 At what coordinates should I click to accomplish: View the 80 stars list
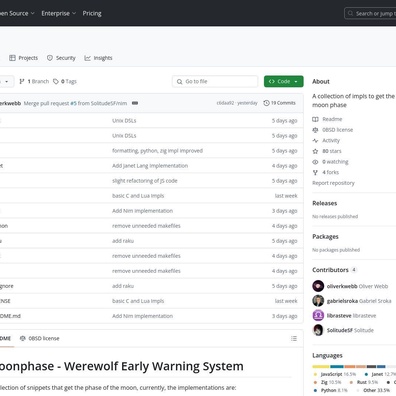point(327,151)
